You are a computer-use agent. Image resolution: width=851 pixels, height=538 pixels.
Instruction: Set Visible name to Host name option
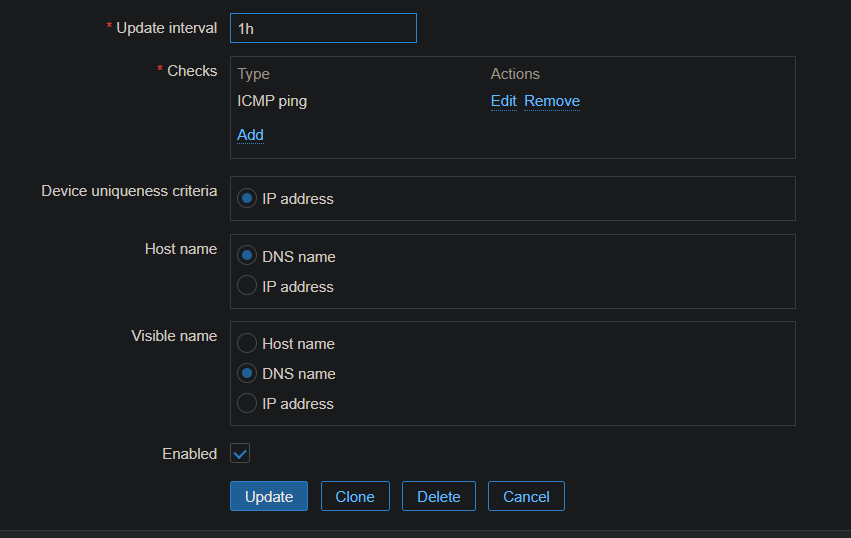(x=248, y=344)
